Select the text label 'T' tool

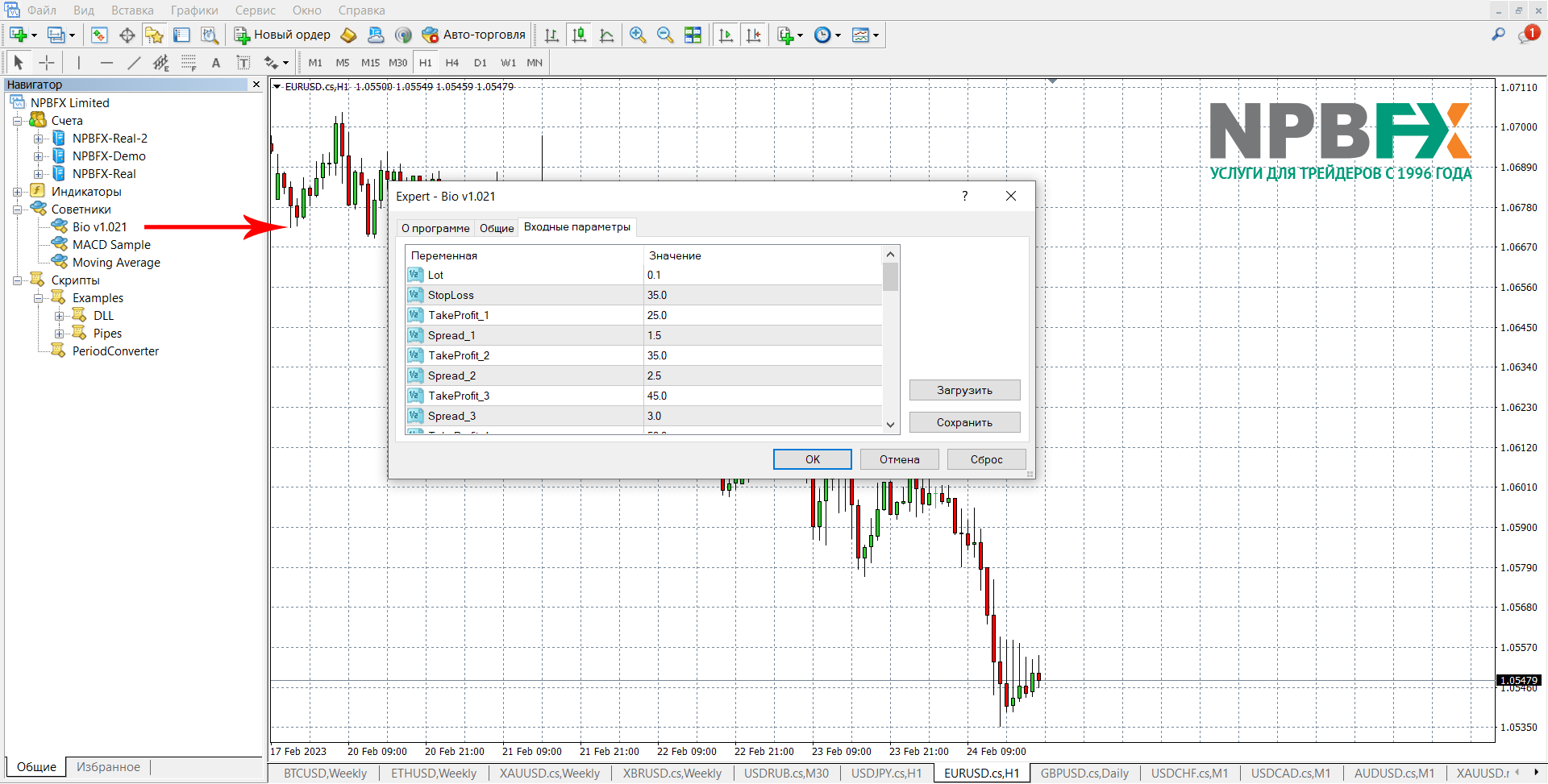tap(243, 62)
